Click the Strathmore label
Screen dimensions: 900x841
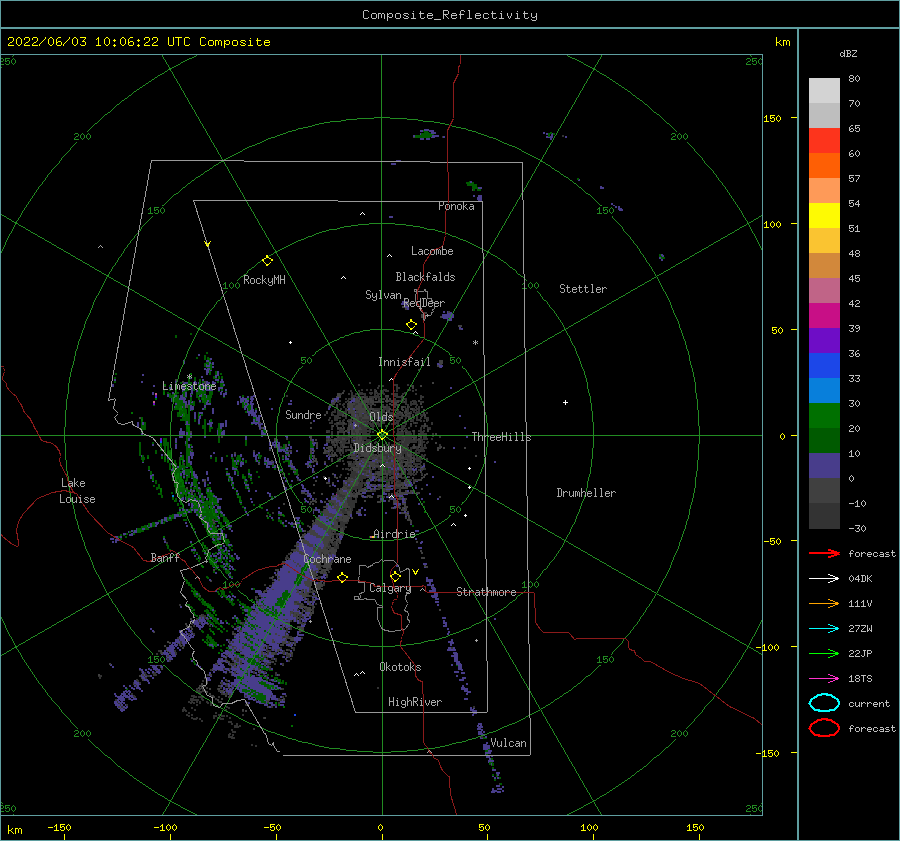(x=486, y=592)
